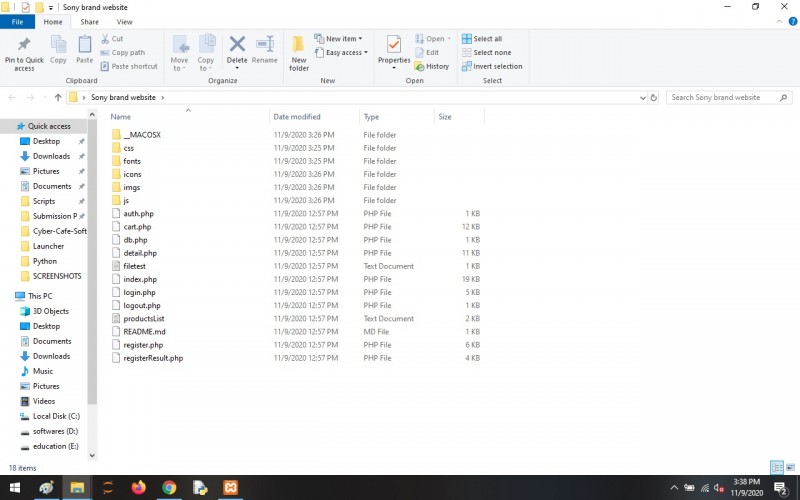Open Firefox from the taskbar
The image size is (800, 500).
point(138,488)
